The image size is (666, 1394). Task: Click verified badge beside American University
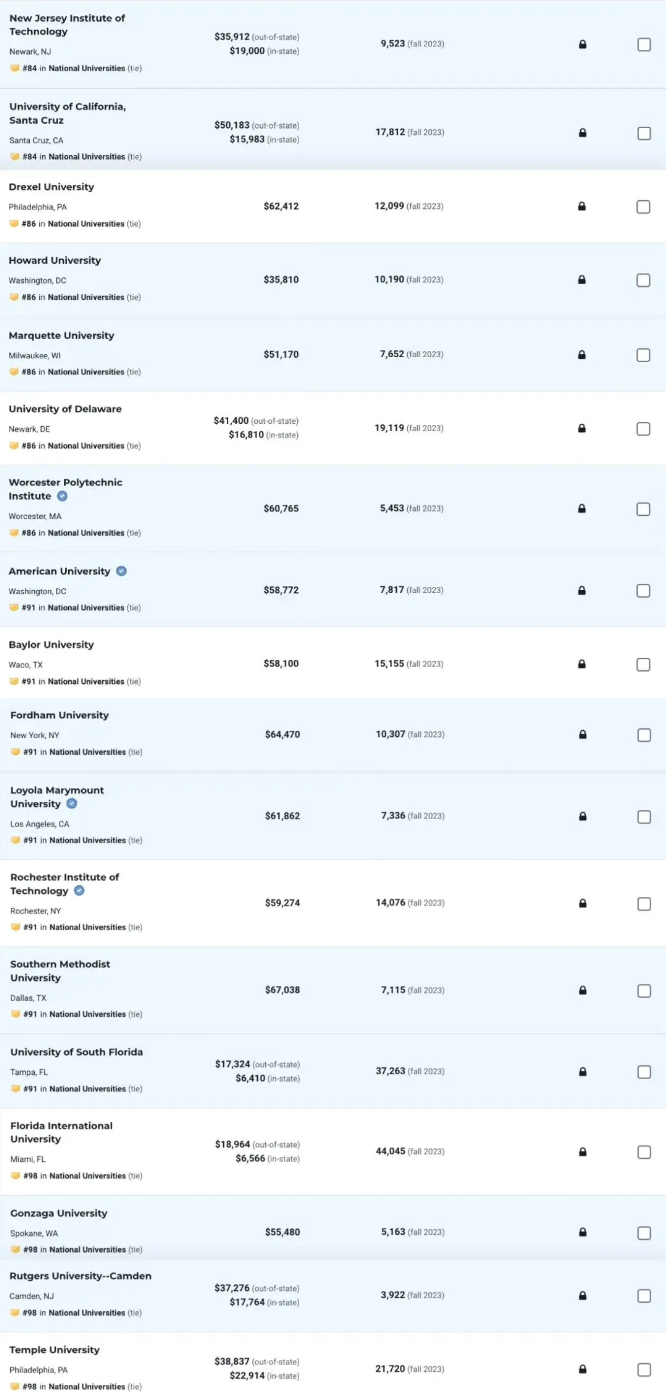122,571
